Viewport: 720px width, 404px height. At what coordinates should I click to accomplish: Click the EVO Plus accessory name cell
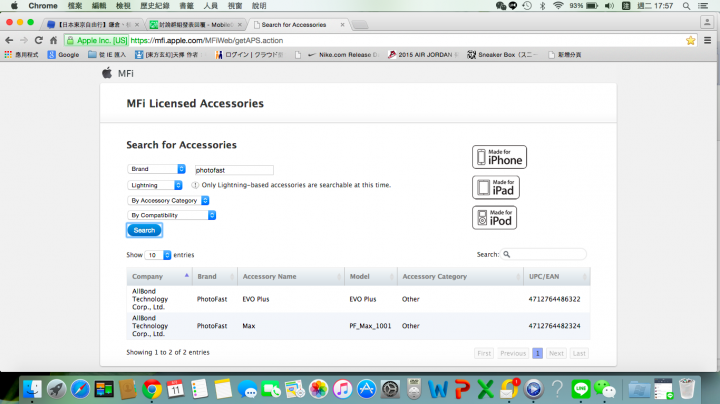coord(256,299)
